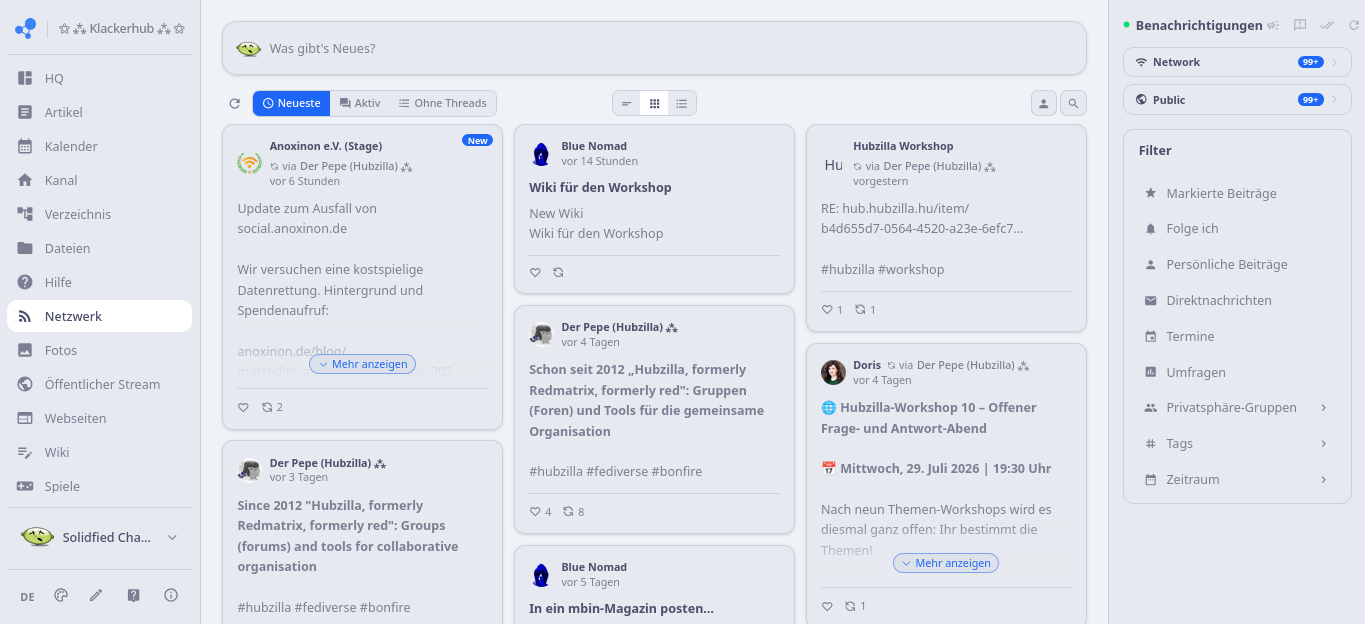Expand Anoxinon post with Mehr anzeigen
The image size is (1365, 624).
[x=362, y=364]
